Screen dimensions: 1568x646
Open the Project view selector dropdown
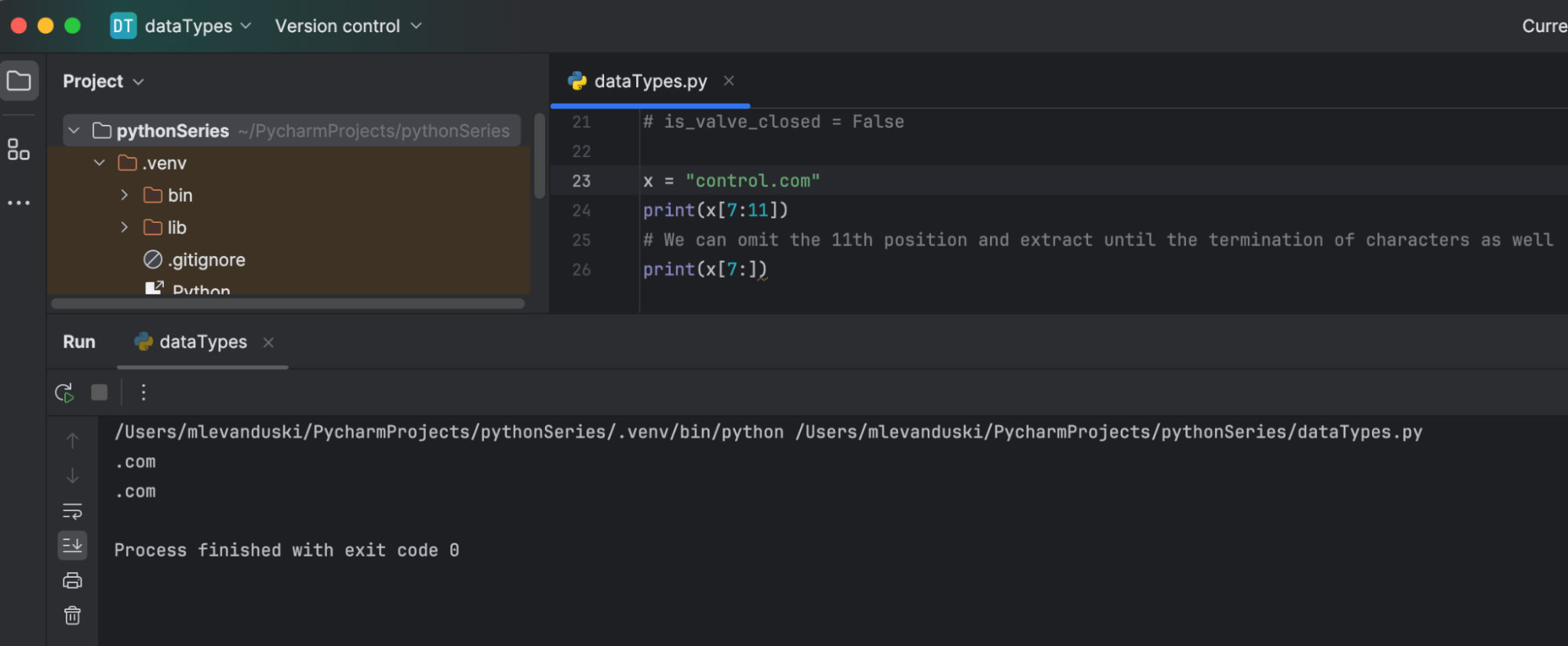(x=104, y=82)
